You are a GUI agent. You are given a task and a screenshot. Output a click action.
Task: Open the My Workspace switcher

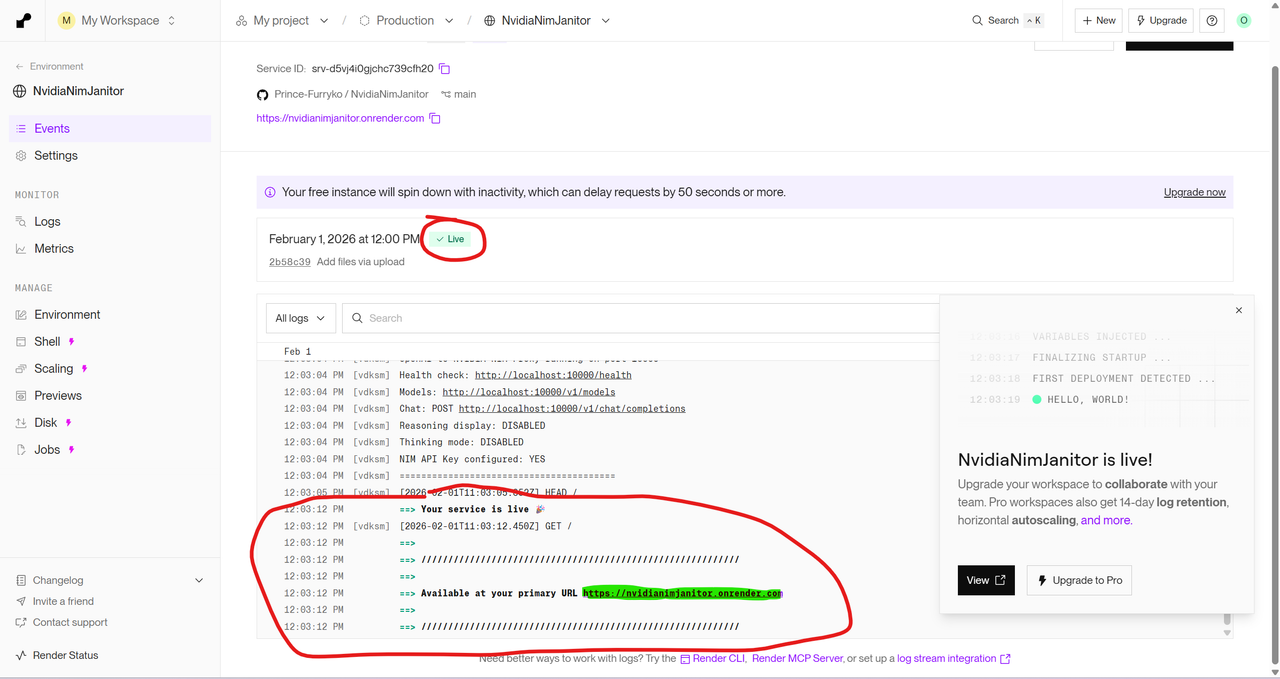click(117, 20)
